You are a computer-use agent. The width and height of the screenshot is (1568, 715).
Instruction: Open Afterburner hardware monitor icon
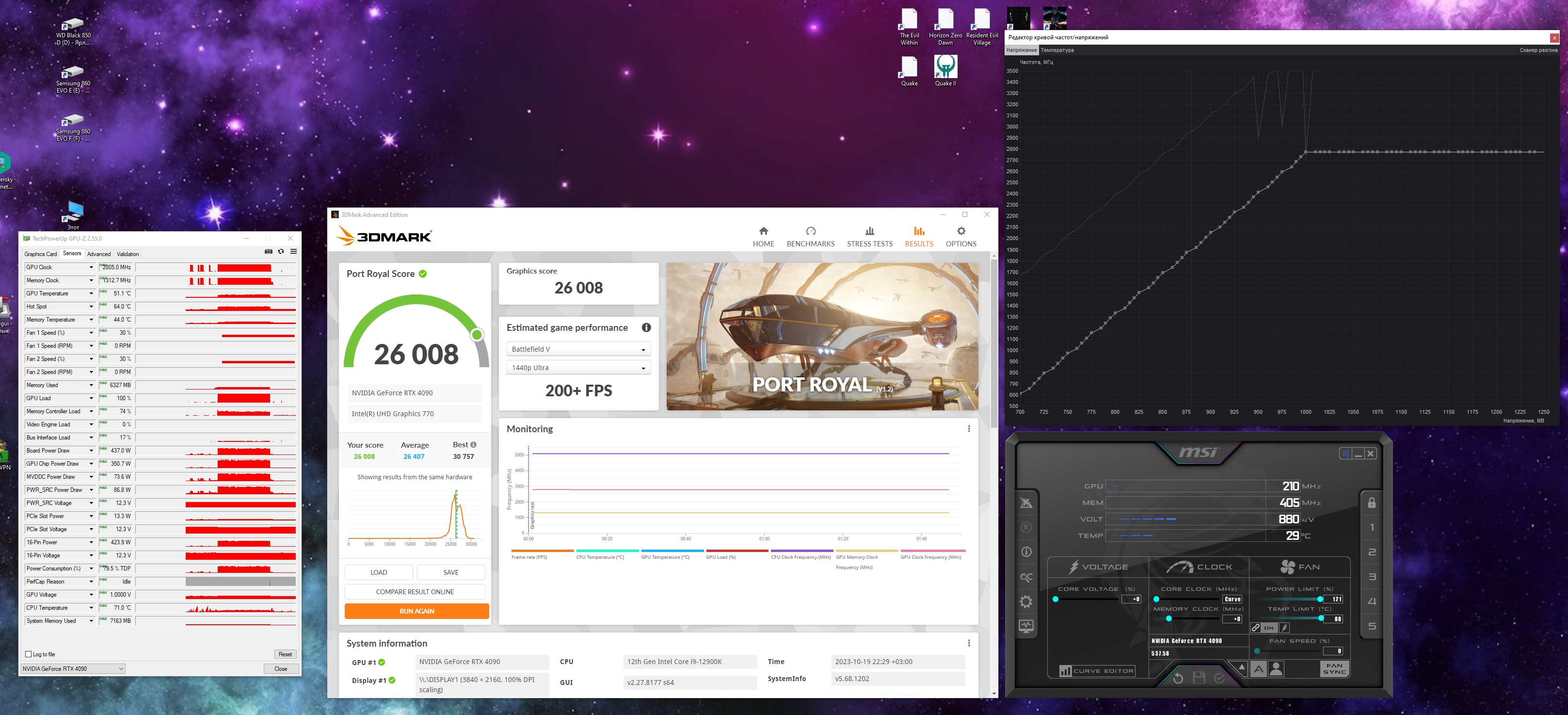[1026, 626]
